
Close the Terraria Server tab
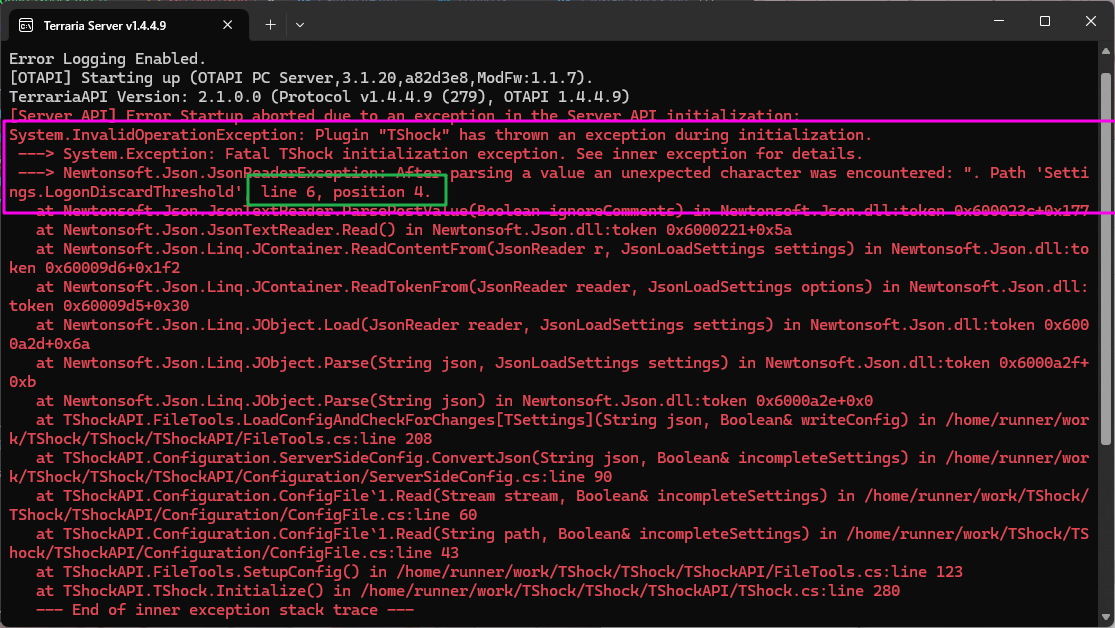[228, 25]
